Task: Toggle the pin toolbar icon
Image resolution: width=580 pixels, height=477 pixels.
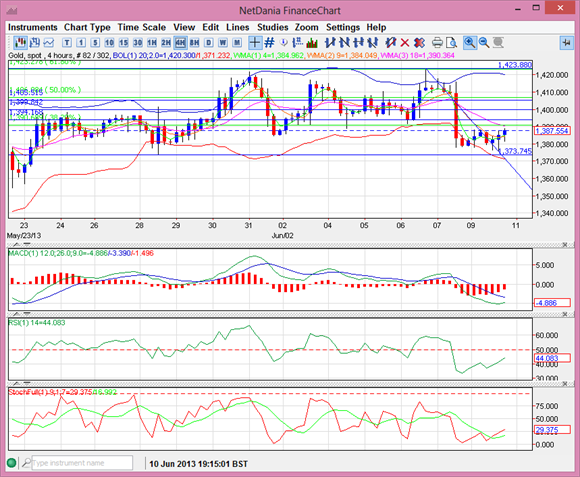Action: (x=566, y=43)
